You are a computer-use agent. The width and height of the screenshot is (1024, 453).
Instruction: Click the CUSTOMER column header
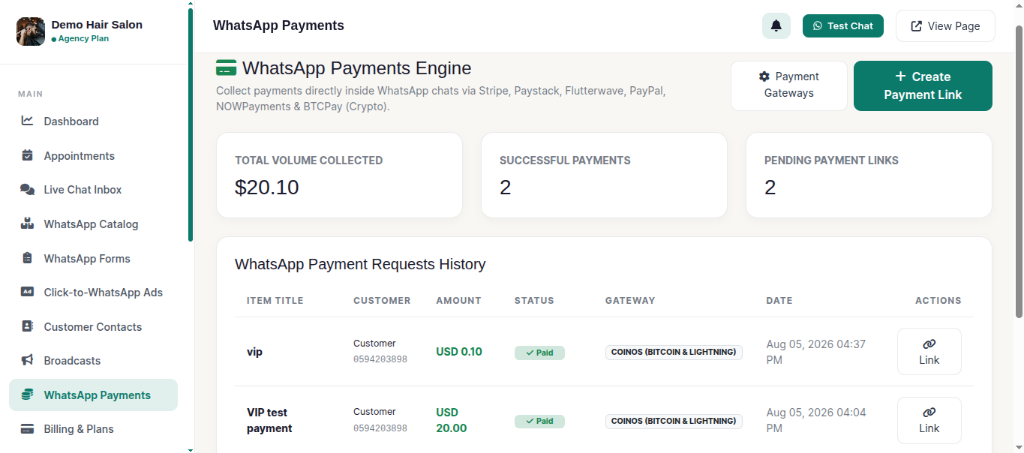click(382, 301)
